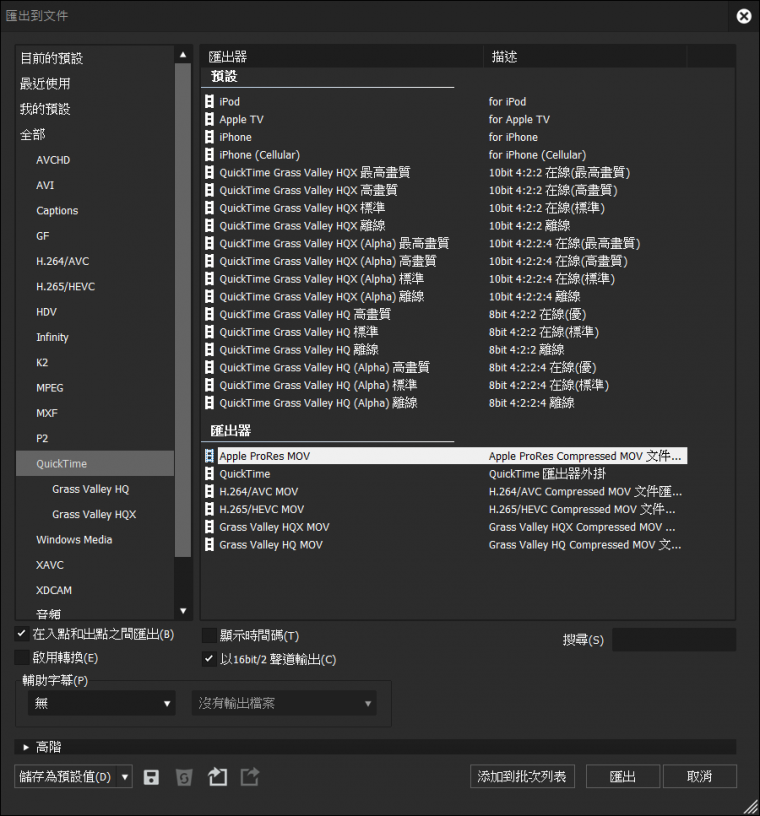Click film icon beside QuickTime exporter row
The image size is (760, 816).
tap(209, 474)
